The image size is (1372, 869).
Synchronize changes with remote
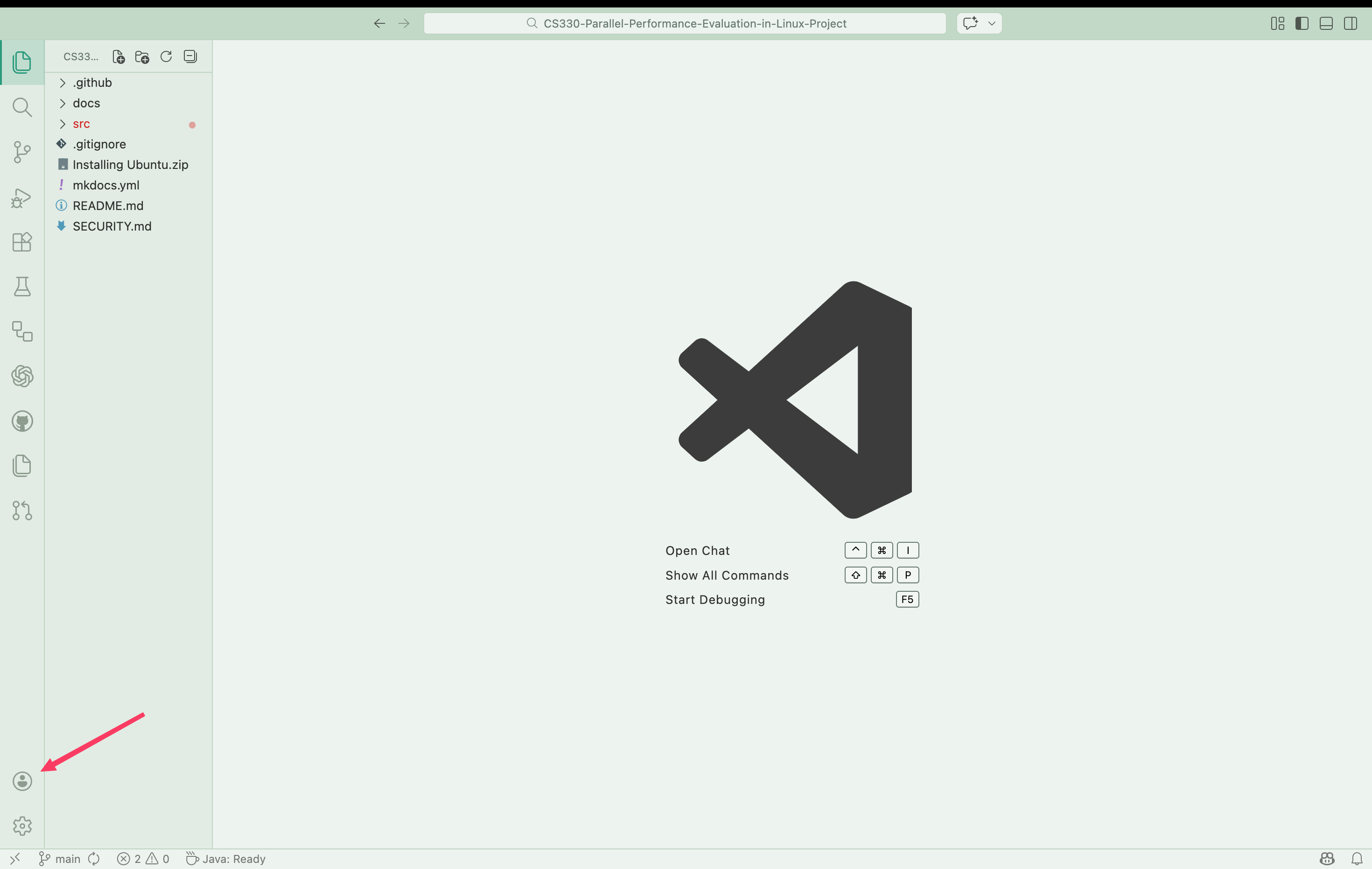click(x=94, y=859)
